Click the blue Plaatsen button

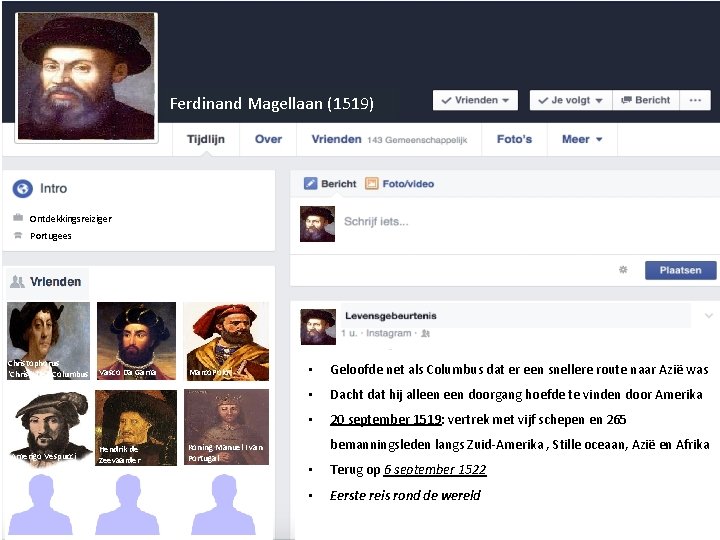click(x=681, y=270)
